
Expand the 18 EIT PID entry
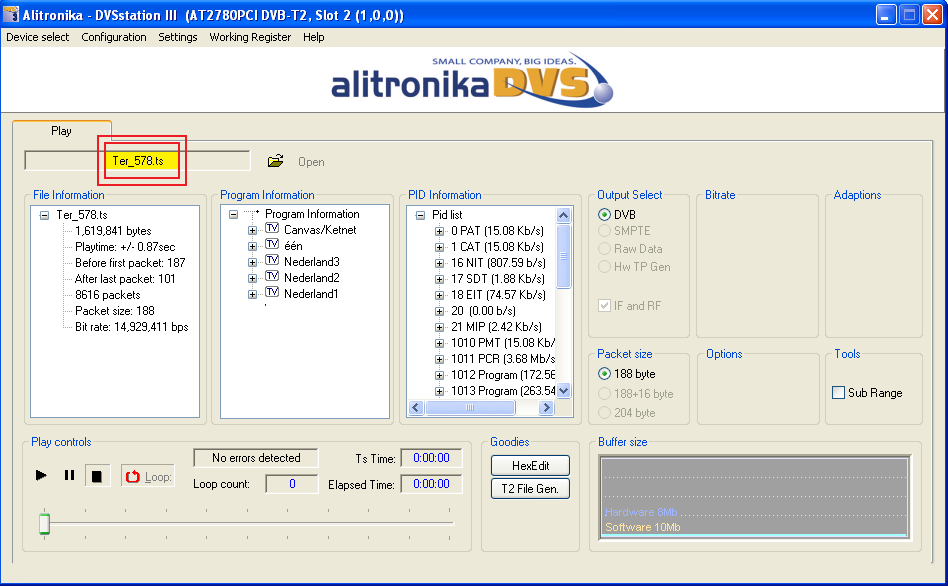pyautogui.click(x=440, y=295)
